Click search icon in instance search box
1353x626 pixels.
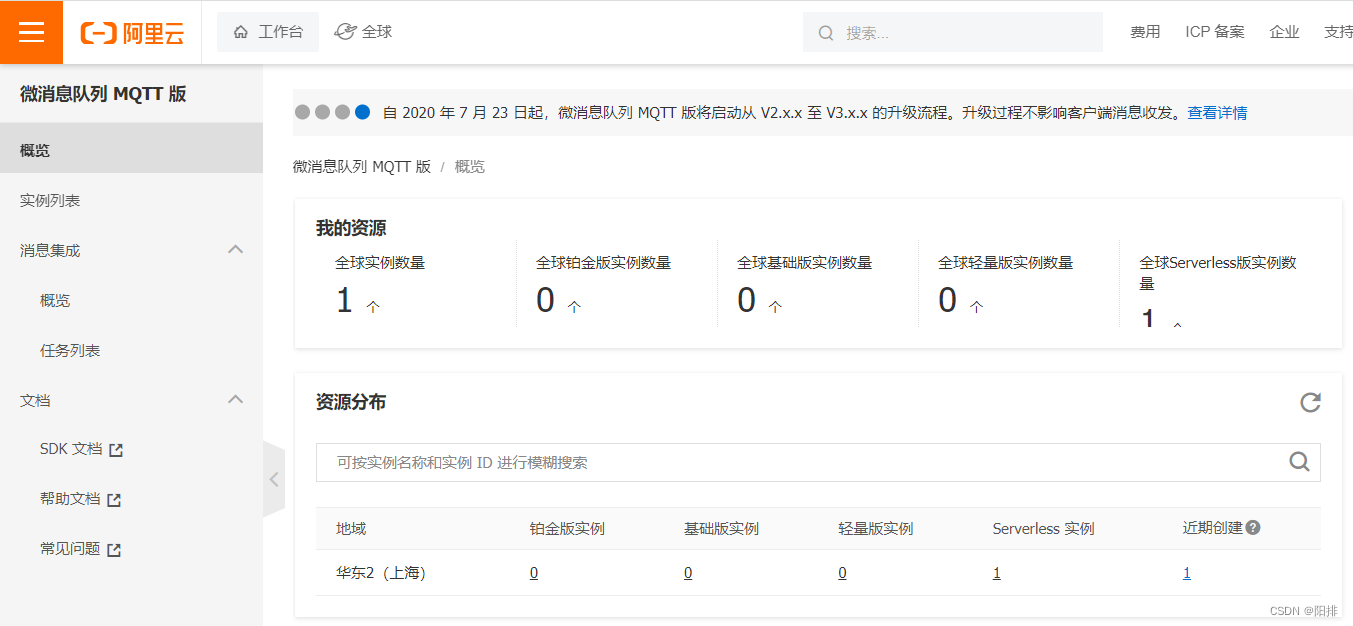tap(1299, 461)
